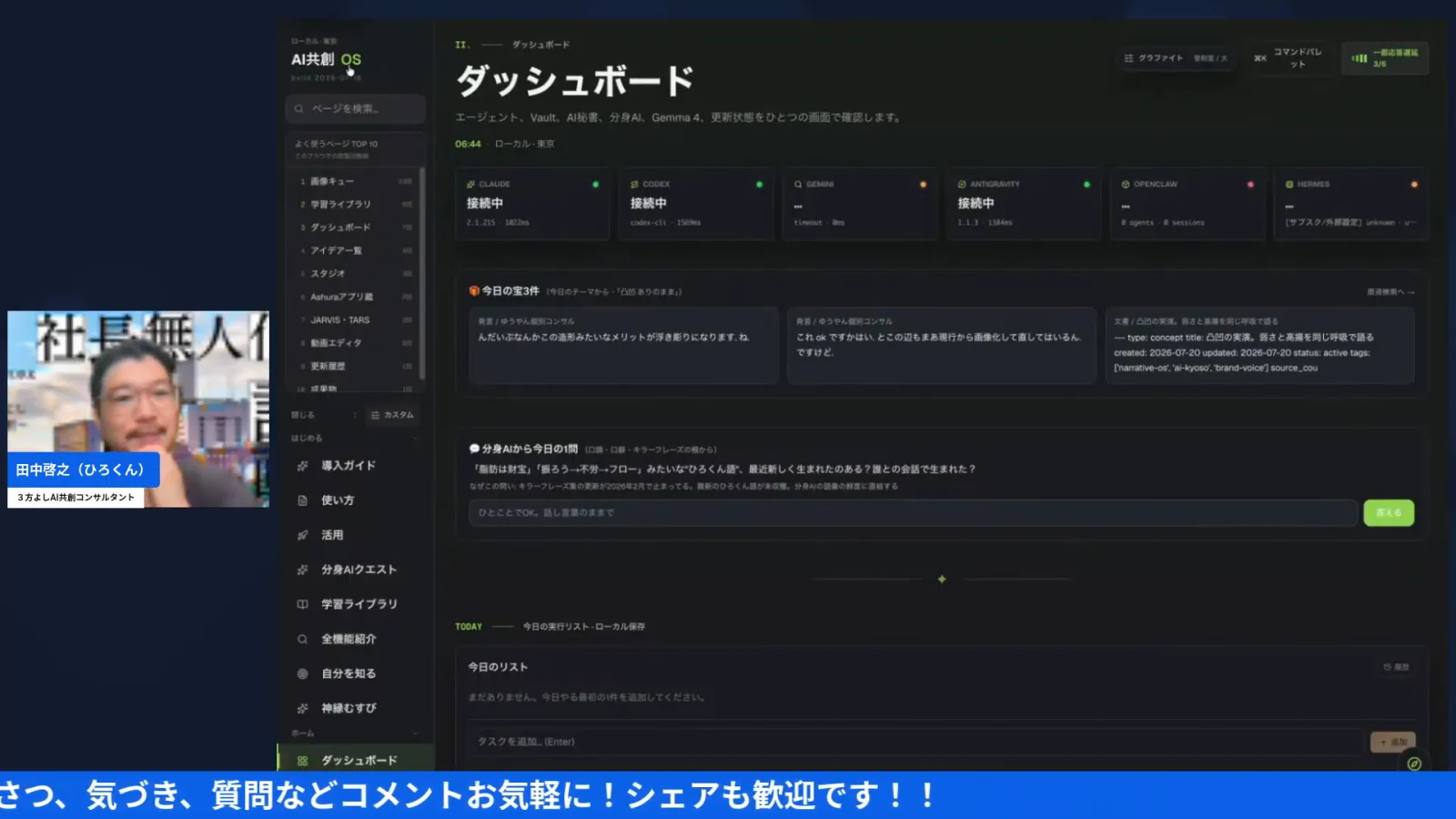Collapse the ホーム sidebar section

click(x=416, y=733)
